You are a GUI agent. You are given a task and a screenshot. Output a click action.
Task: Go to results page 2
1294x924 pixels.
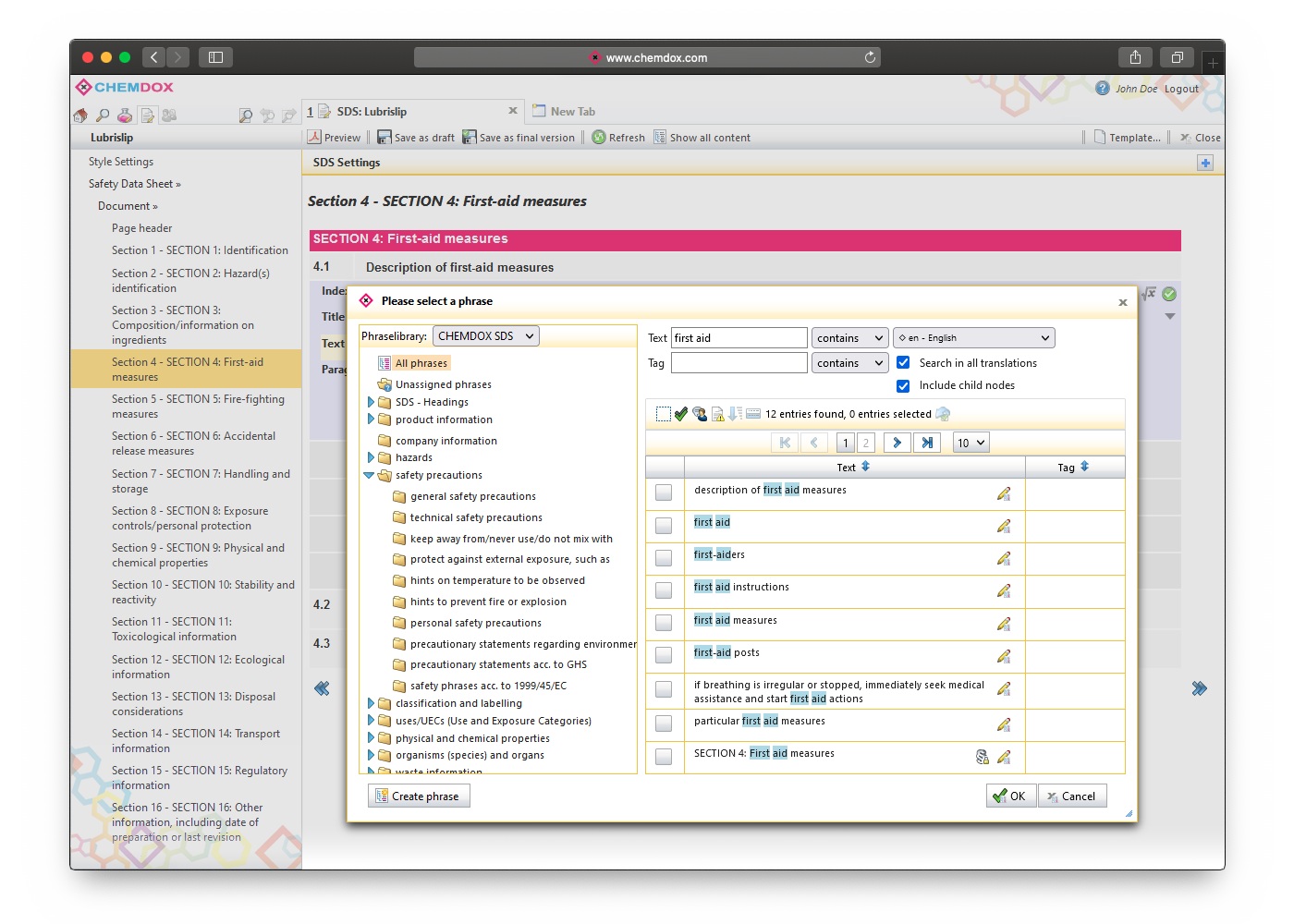866,443
